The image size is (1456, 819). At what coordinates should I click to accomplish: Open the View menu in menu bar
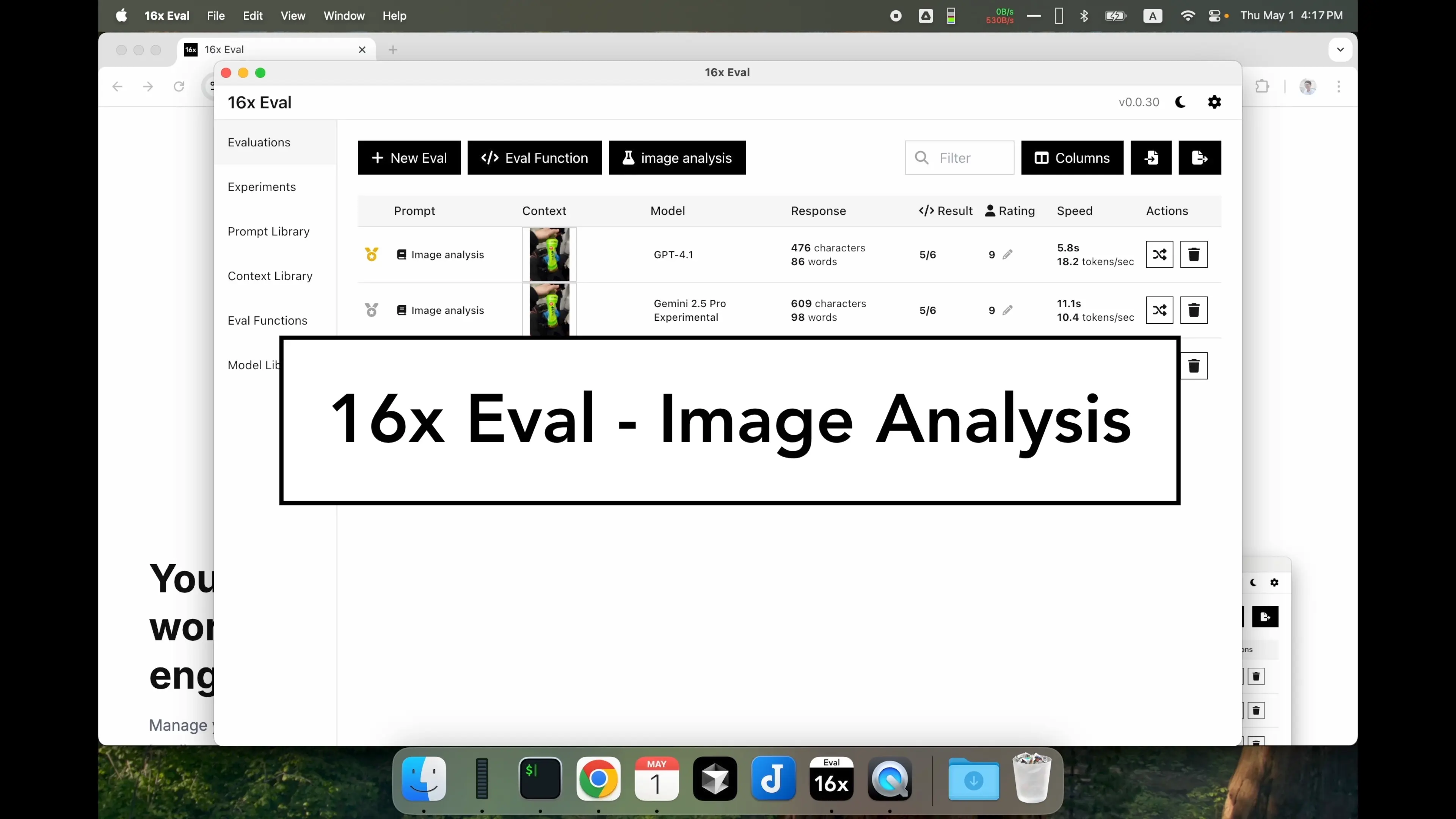[x=293, y=16]
